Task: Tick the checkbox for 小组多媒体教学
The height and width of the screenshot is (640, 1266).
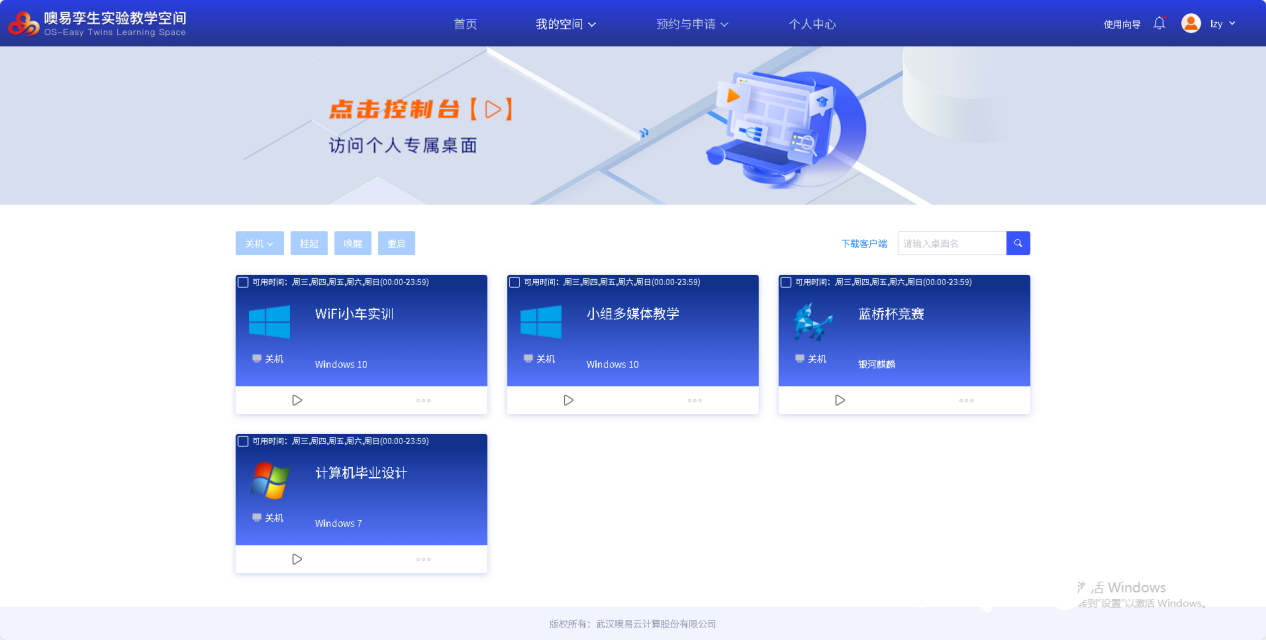Action: click(x=514, y=282)
